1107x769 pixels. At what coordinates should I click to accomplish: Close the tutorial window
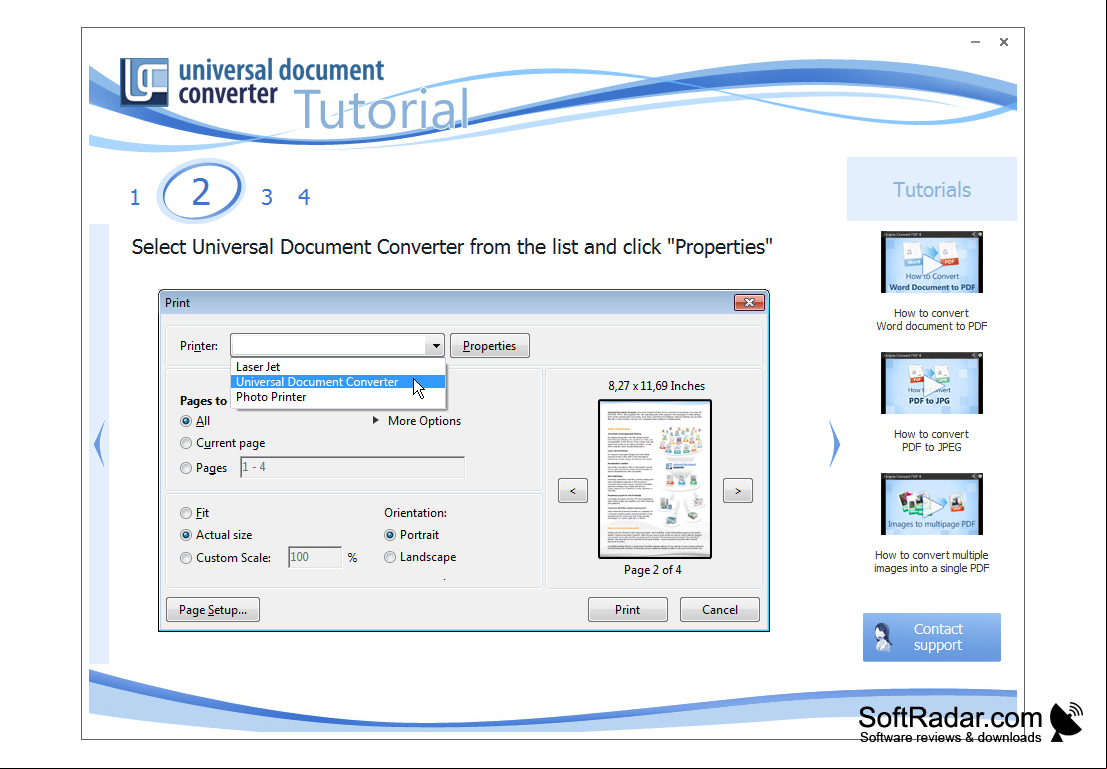[x=1003, y=42]
